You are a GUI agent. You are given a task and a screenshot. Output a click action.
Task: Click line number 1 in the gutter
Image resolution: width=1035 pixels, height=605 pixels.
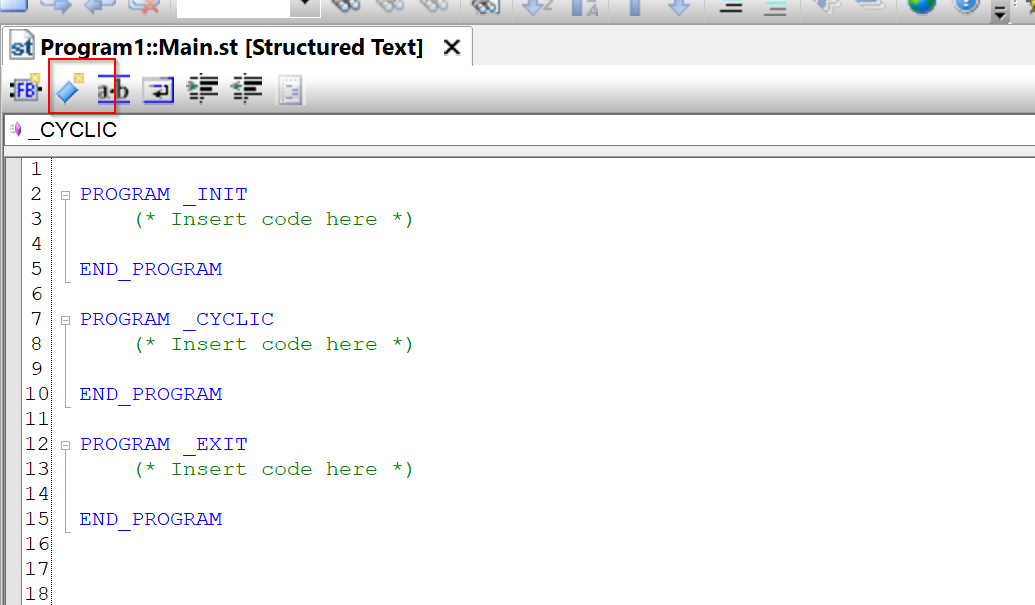pos(36,169)
